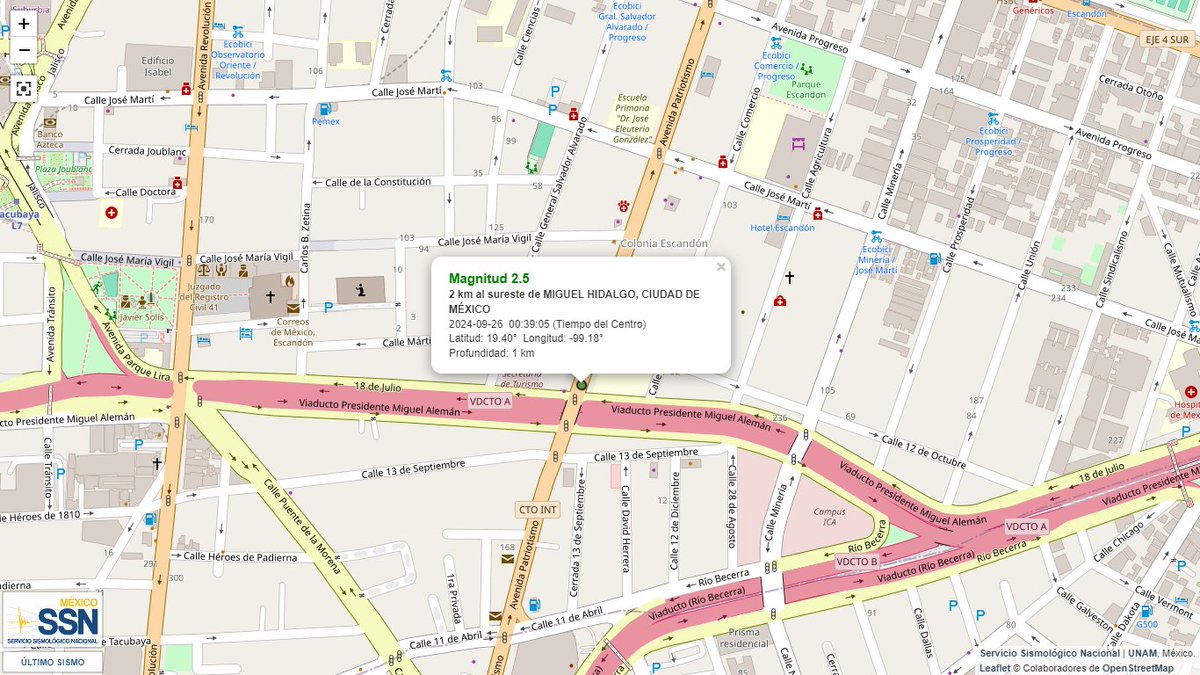Viewport: 1200px width, 675px height.
Task: Click the Pemex fuel station icon
Action: [x=324, y=108]
